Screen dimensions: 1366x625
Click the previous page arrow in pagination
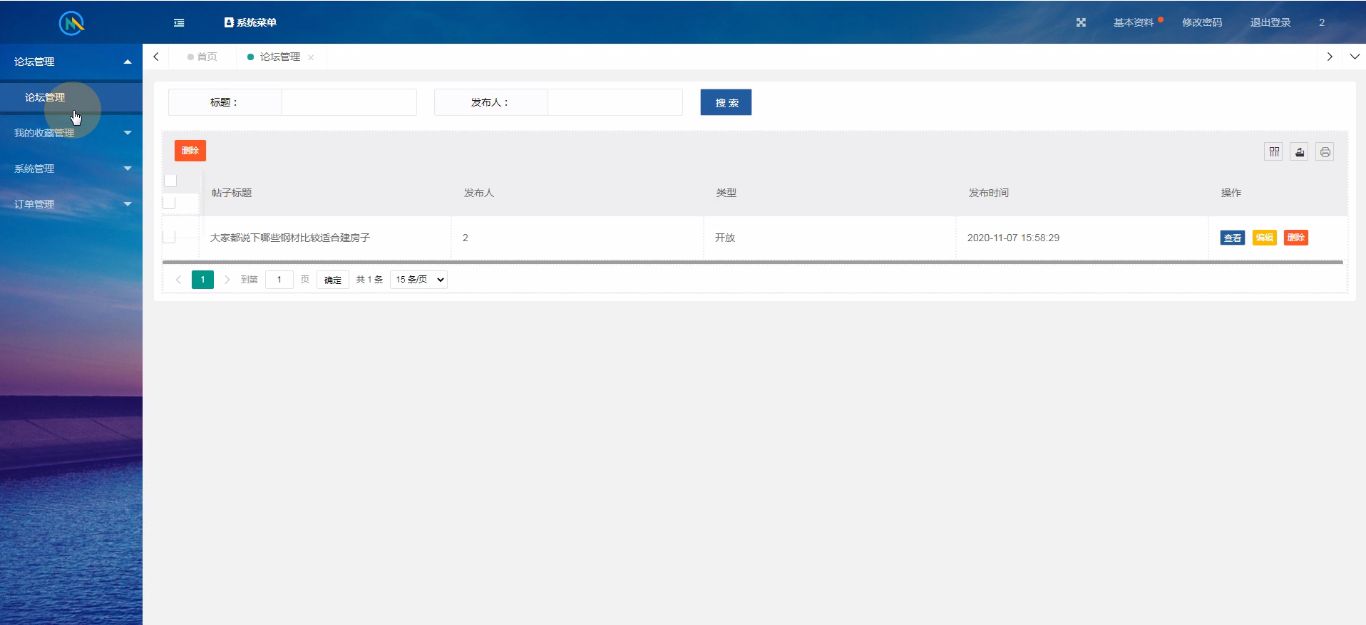point(179,280)
